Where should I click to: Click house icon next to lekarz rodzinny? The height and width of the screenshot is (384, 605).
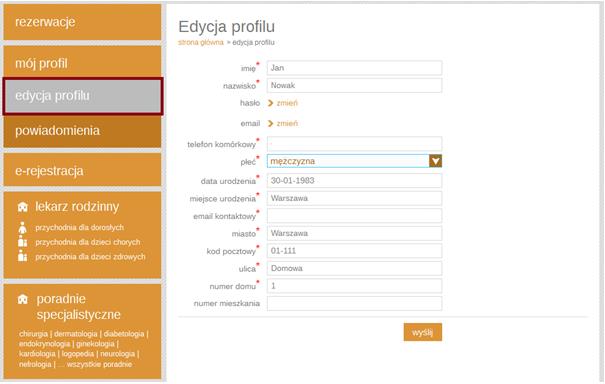pyautogui.click(x=23, y=207)
